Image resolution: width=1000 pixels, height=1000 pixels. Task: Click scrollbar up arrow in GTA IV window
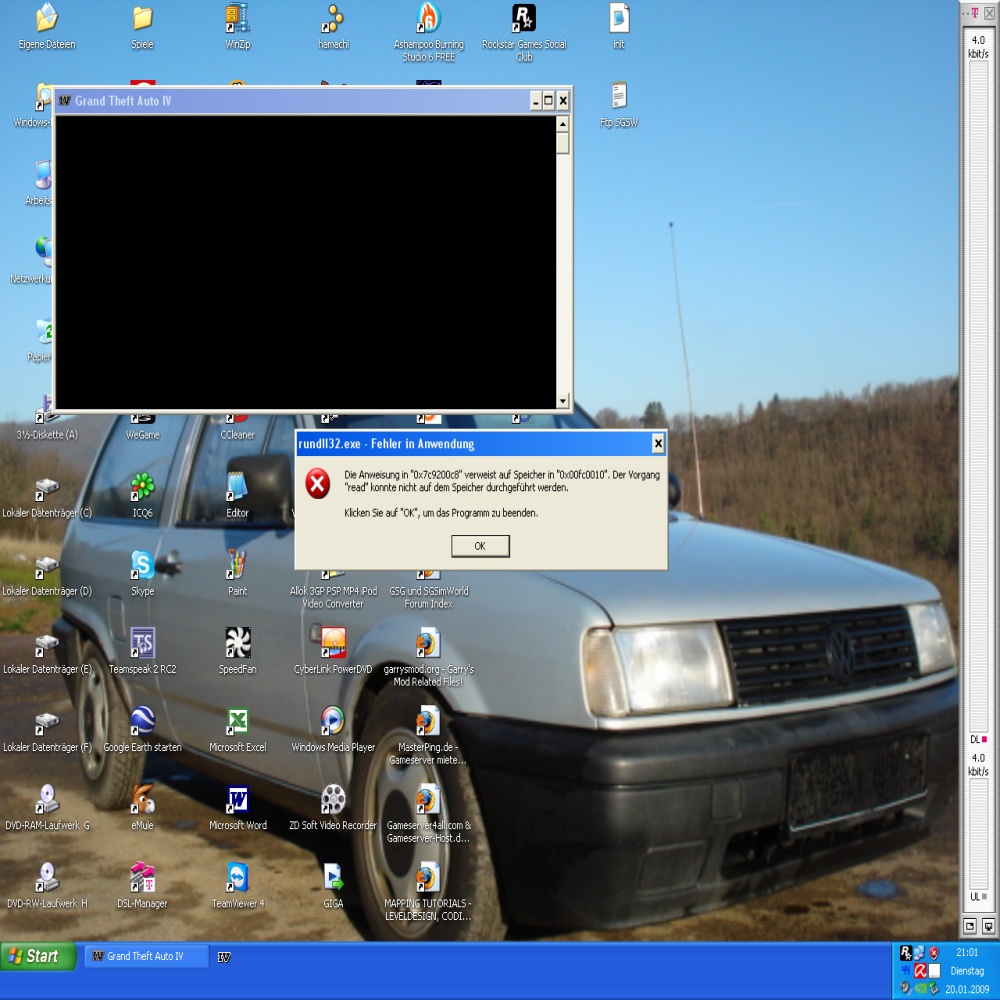(563, 125)
